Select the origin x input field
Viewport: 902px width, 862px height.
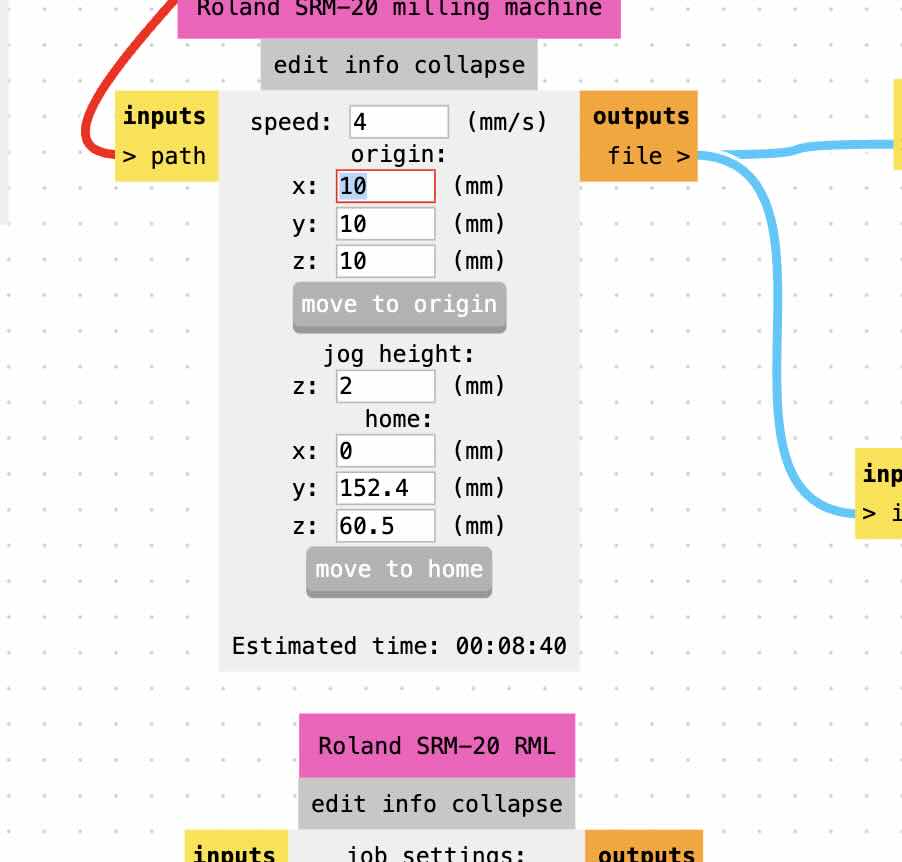point(385,186)
